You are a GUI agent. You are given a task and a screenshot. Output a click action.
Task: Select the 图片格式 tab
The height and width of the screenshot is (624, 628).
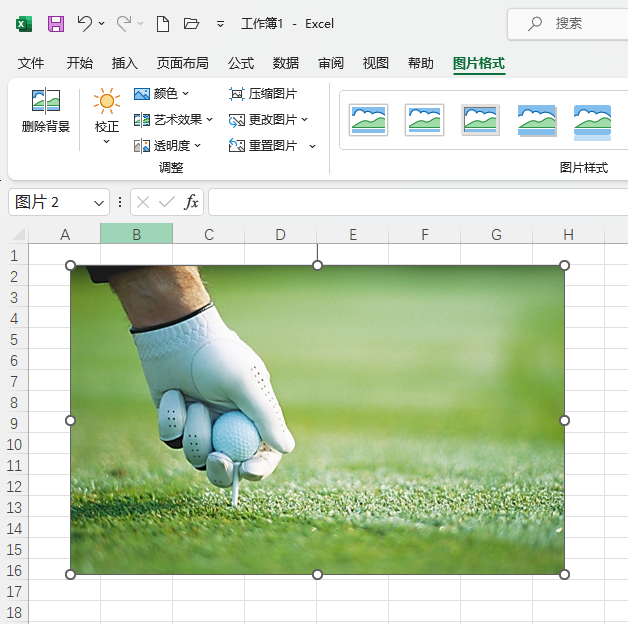[479, 63]
